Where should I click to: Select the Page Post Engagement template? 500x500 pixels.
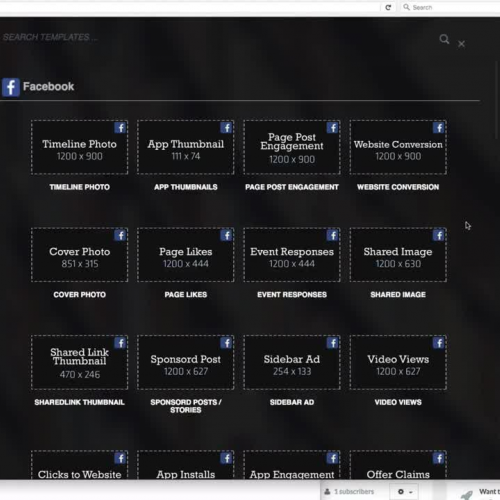tap(292, 147)
